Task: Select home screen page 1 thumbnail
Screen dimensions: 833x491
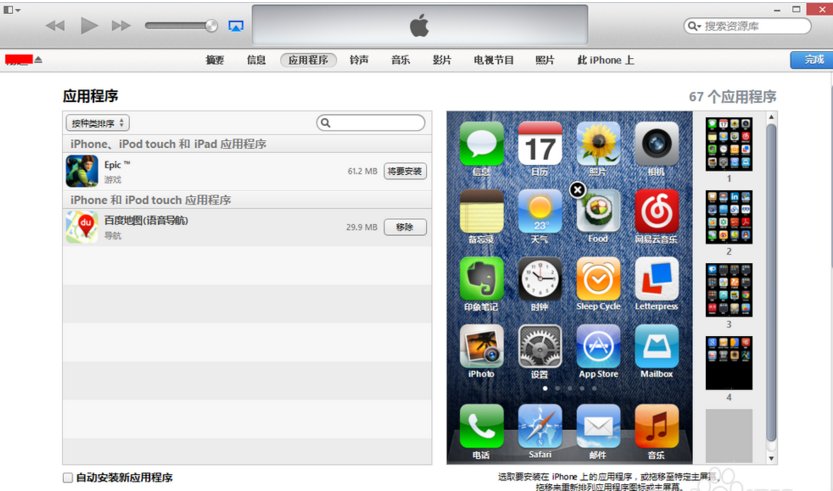Action: pos(729,144)
